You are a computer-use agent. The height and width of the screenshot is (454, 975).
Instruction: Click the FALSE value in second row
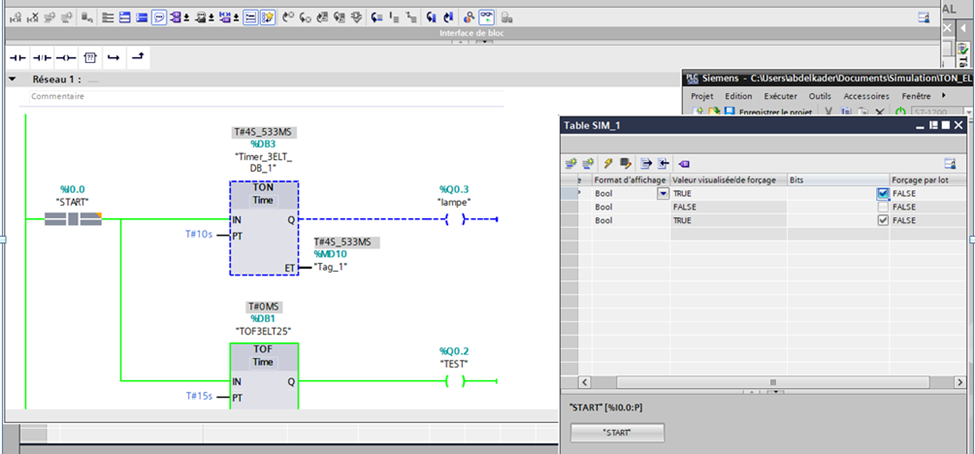685,206
